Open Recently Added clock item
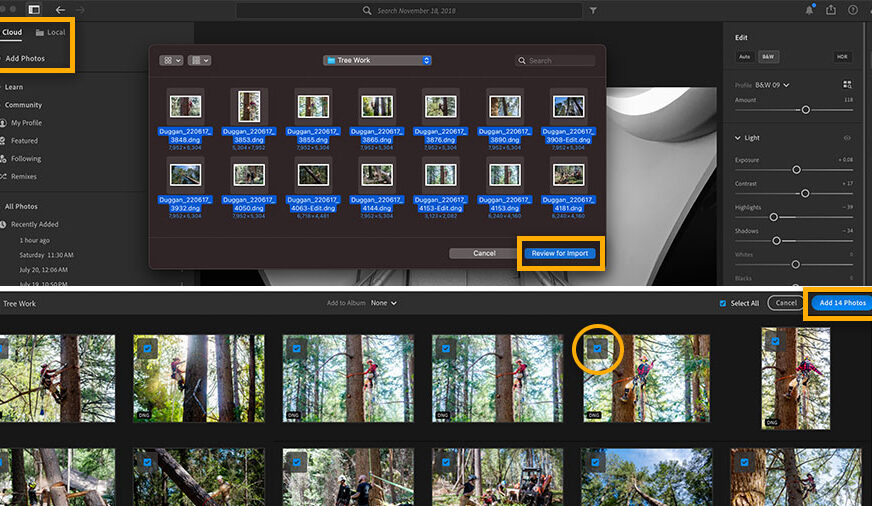Screen dimensions: 872x506 click(x=34, y=225)
